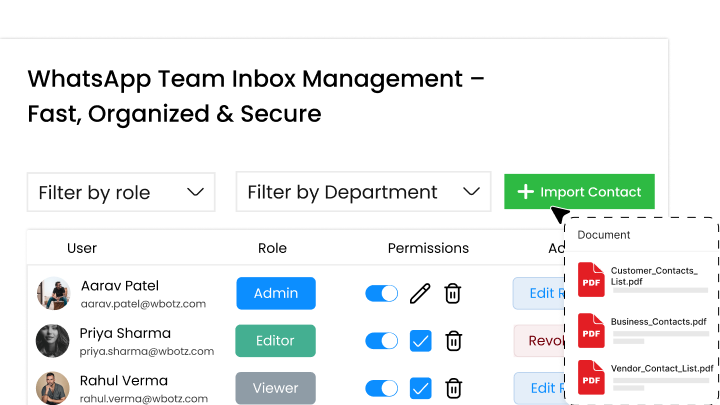The height and width of the screenshot is (405, 720).
Task: Click Business_Contacts.pdf file name
Action: click(x=658, y=321)
